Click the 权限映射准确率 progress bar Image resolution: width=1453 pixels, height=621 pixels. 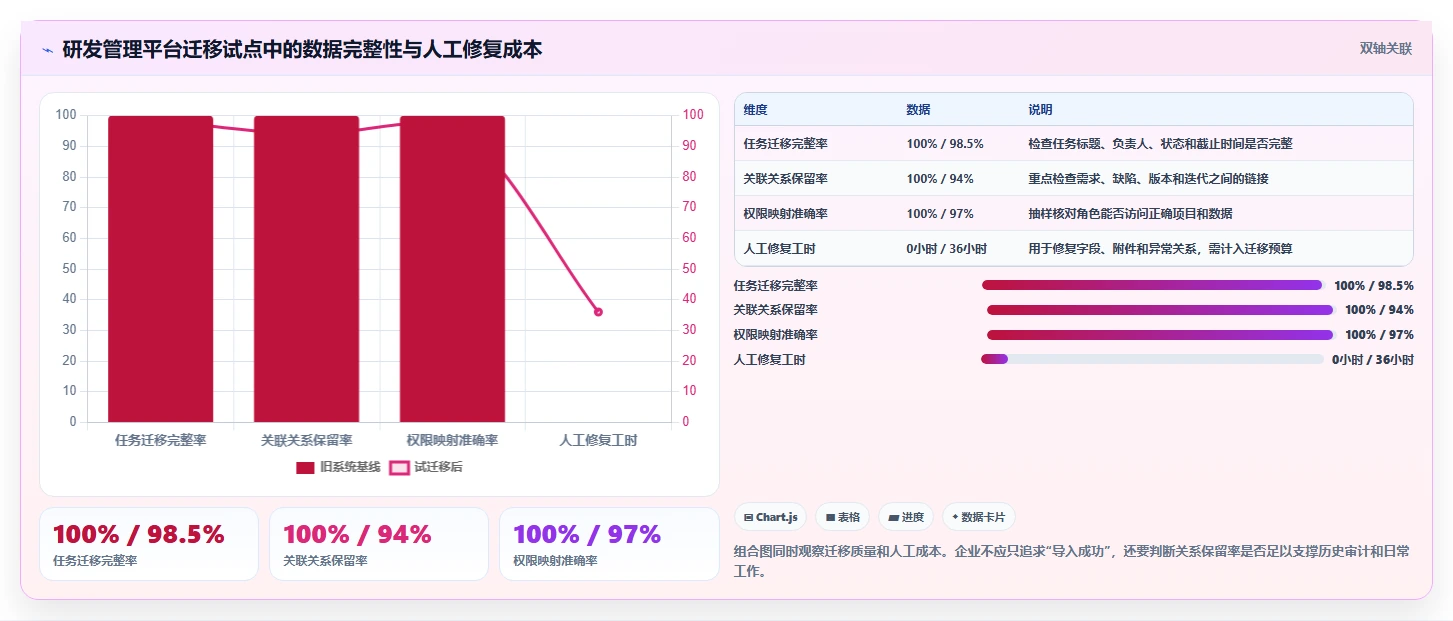pyautogui.click(x=1160, y=335)
